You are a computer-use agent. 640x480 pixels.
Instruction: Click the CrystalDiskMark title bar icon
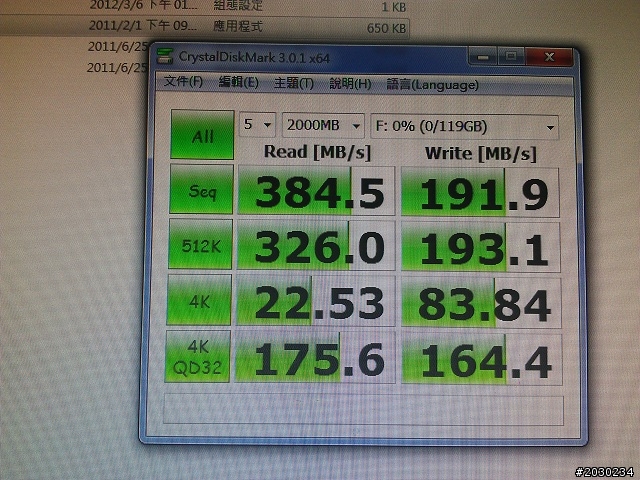(164, 56)
